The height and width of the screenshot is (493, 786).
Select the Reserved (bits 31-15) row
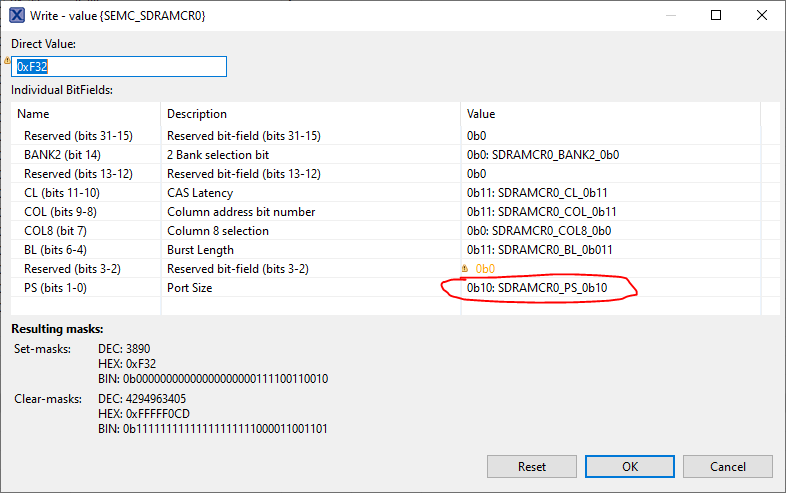pyautogui.click(x=78, y=136)
